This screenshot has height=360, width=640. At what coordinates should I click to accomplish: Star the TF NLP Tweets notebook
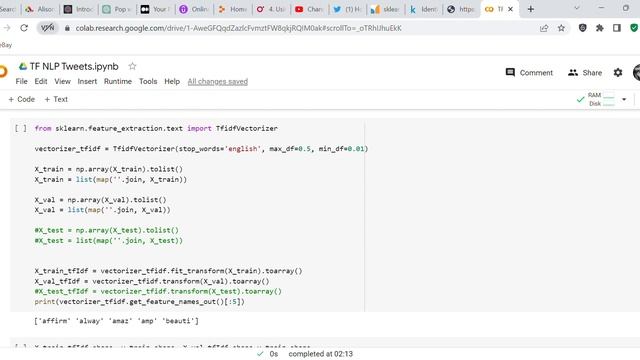coord(132,66)
